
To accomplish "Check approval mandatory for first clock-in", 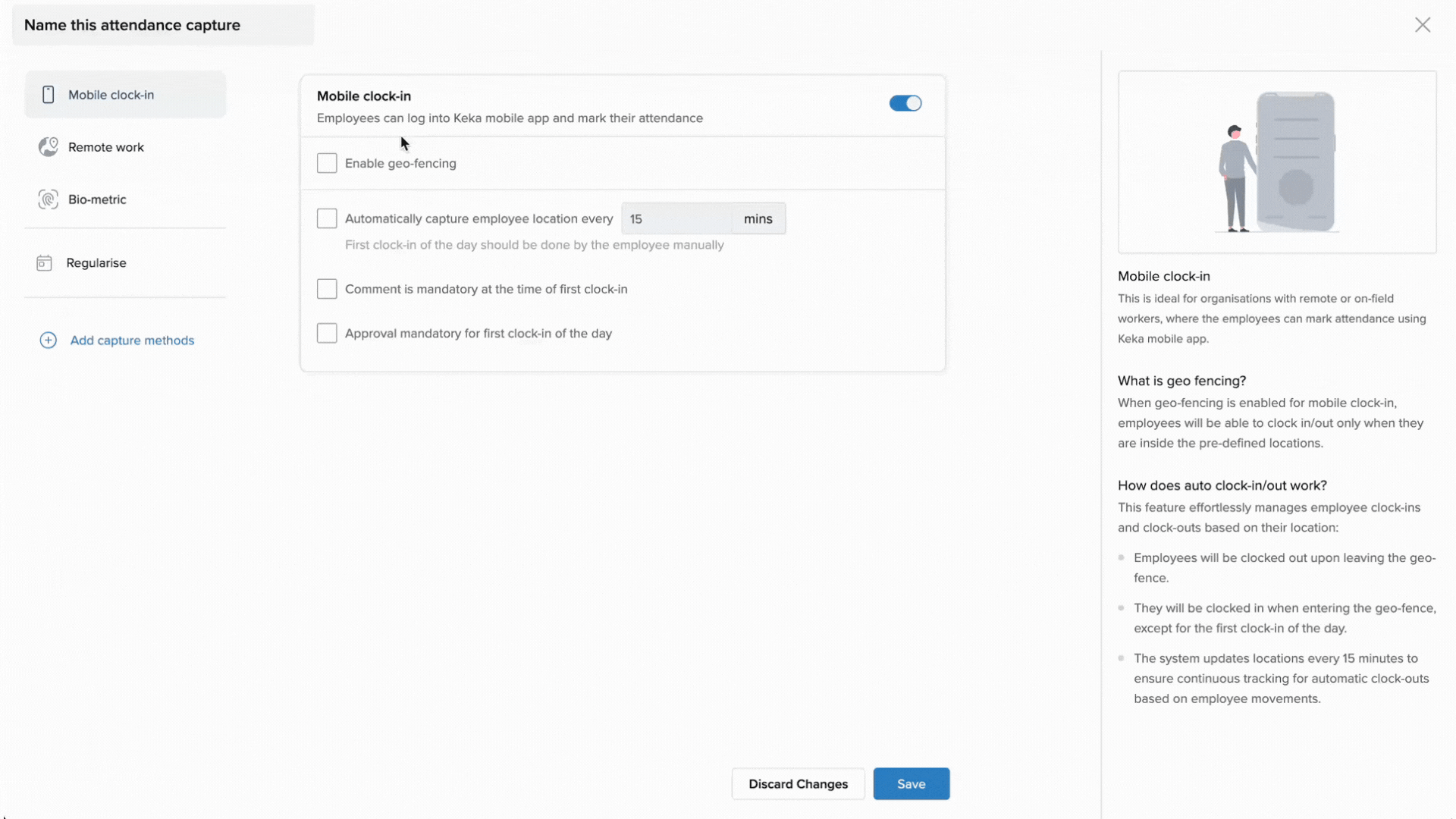I will pos(327,333).
